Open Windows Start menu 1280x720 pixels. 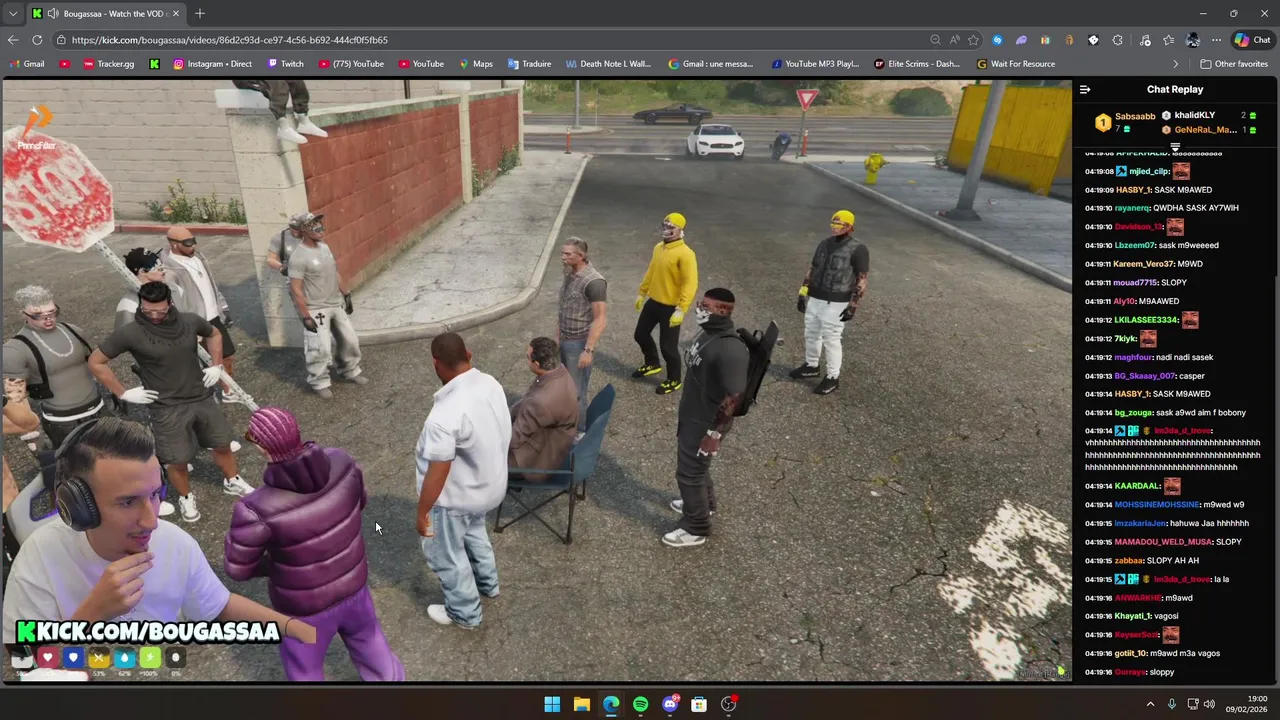pos(552,704)
